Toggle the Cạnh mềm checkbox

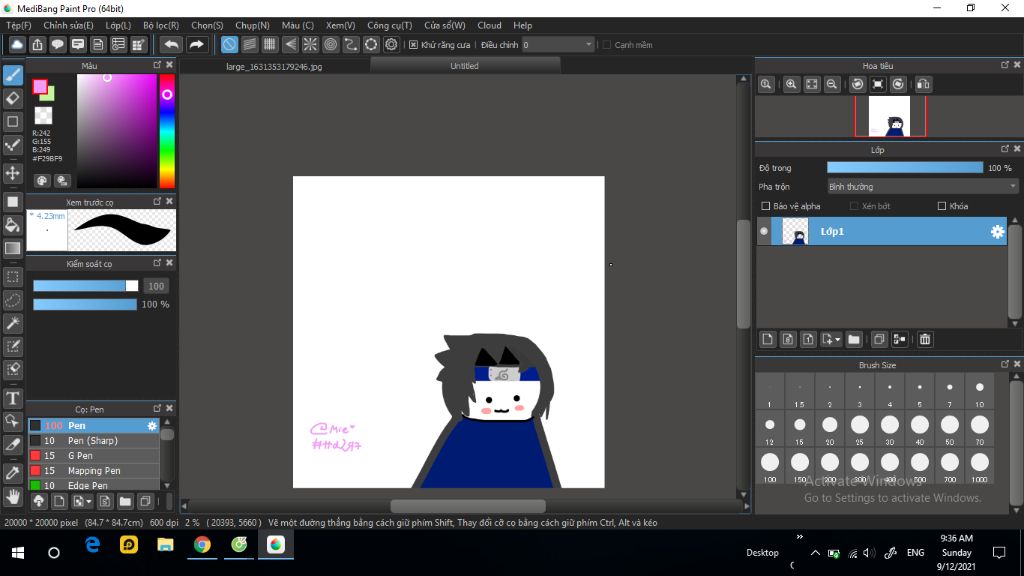click(607, 45)
